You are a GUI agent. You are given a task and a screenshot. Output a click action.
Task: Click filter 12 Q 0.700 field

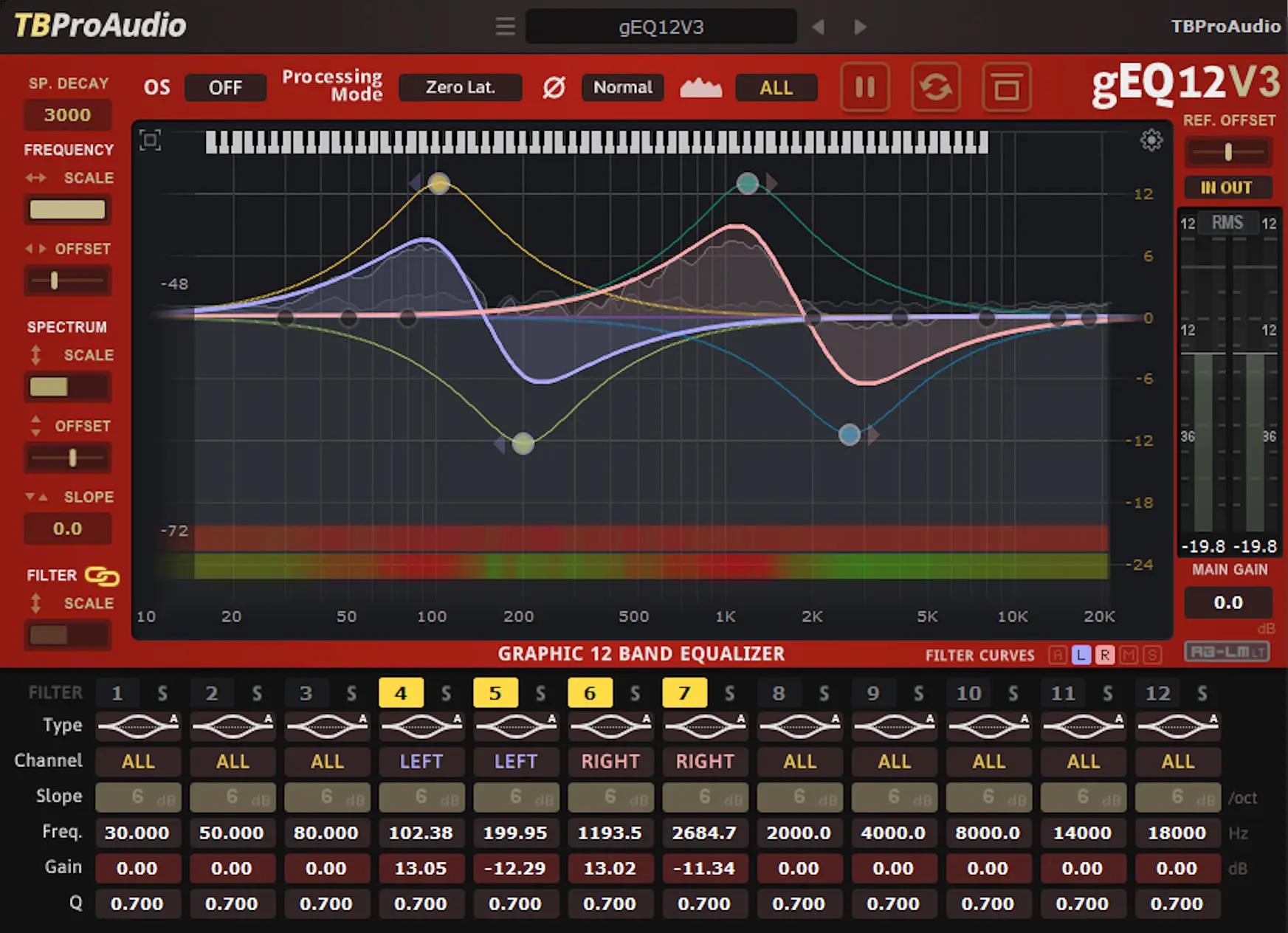pyautogui.click(x=1177, y=903)
